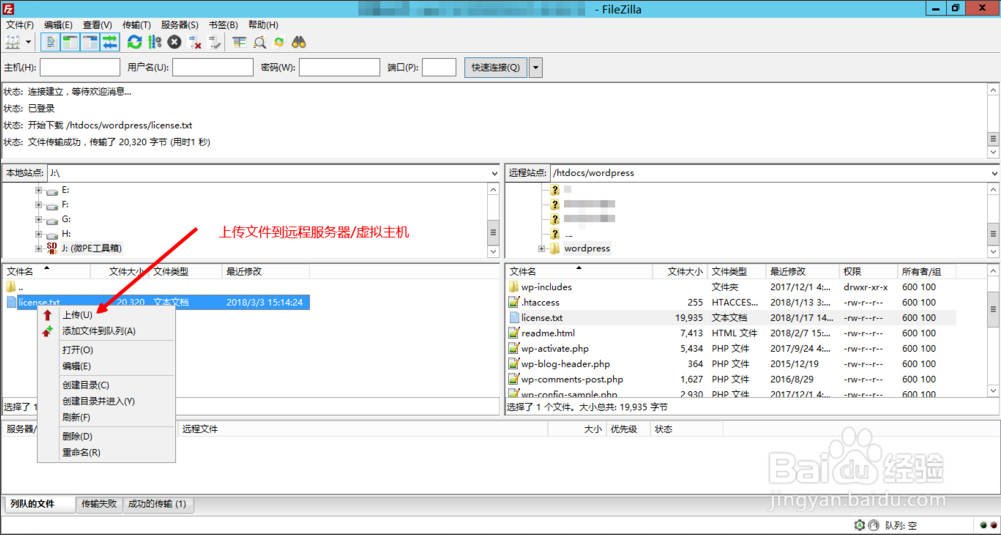Toggle directory comparison
Screen dimensions: 1001x535
click(259, 42)
